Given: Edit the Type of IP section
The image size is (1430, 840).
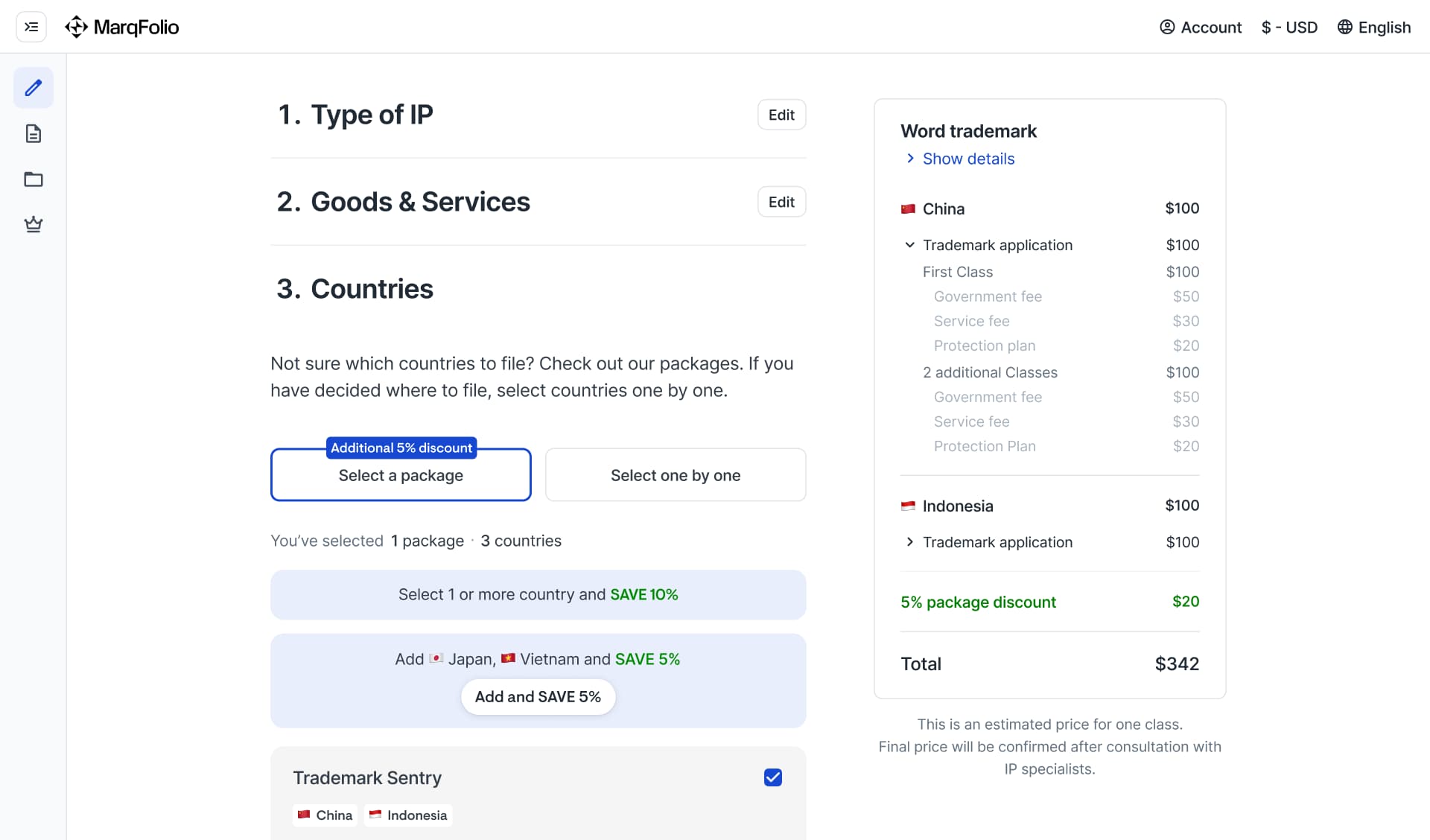Looking at the screenshot, I should coord(781,115).
